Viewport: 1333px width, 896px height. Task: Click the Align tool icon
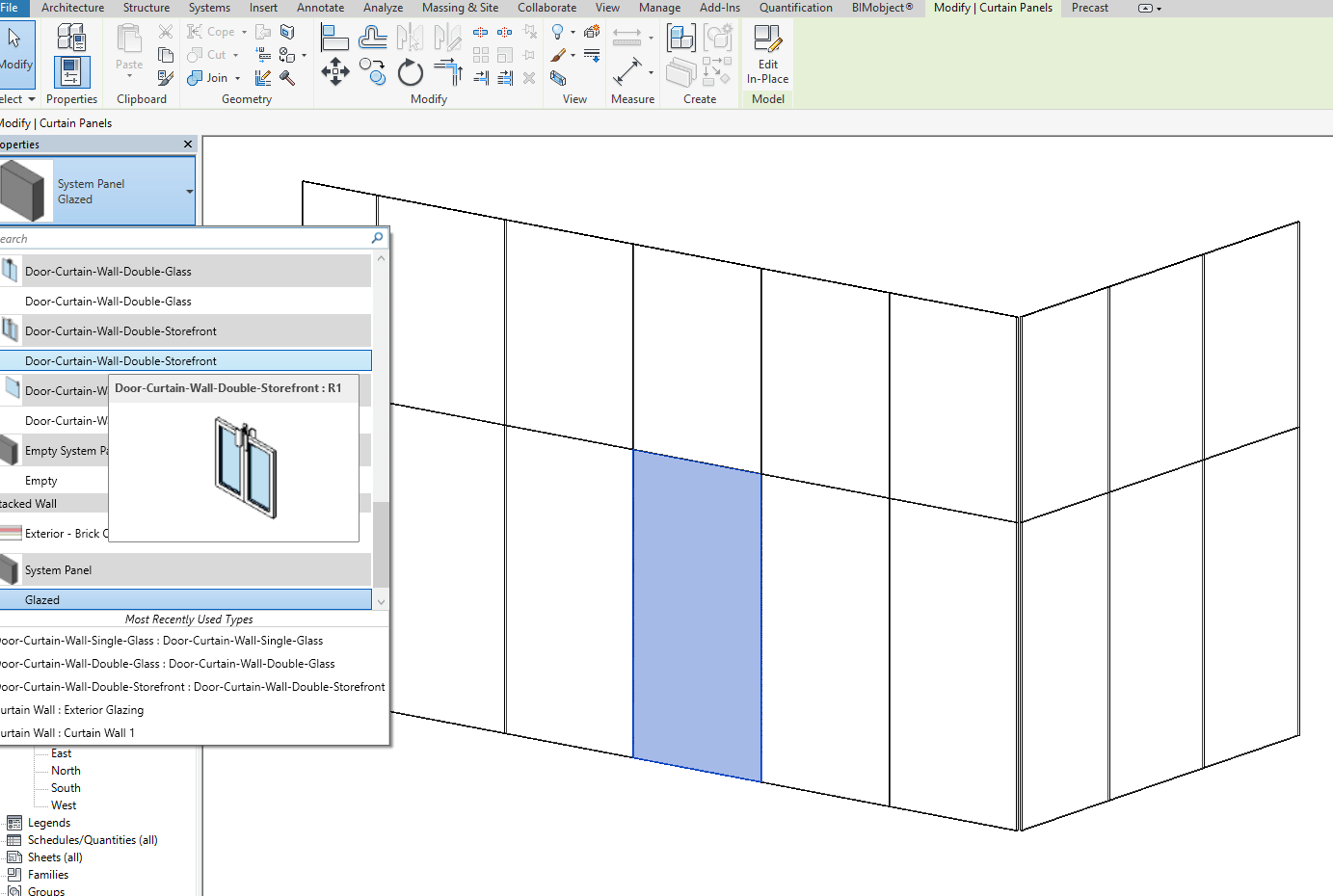pos(334,38)
